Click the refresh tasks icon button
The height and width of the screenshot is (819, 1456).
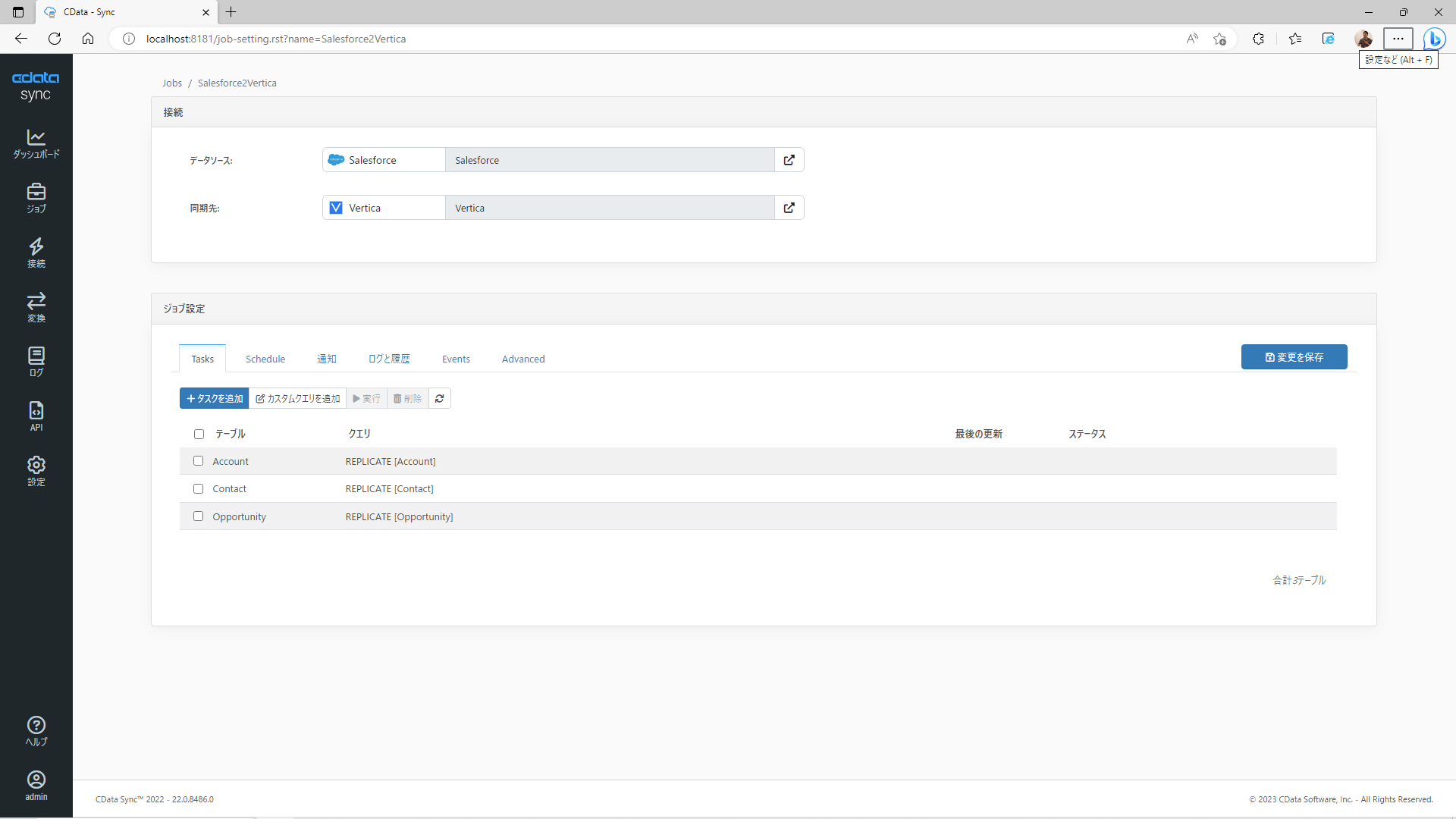[440, 398]
